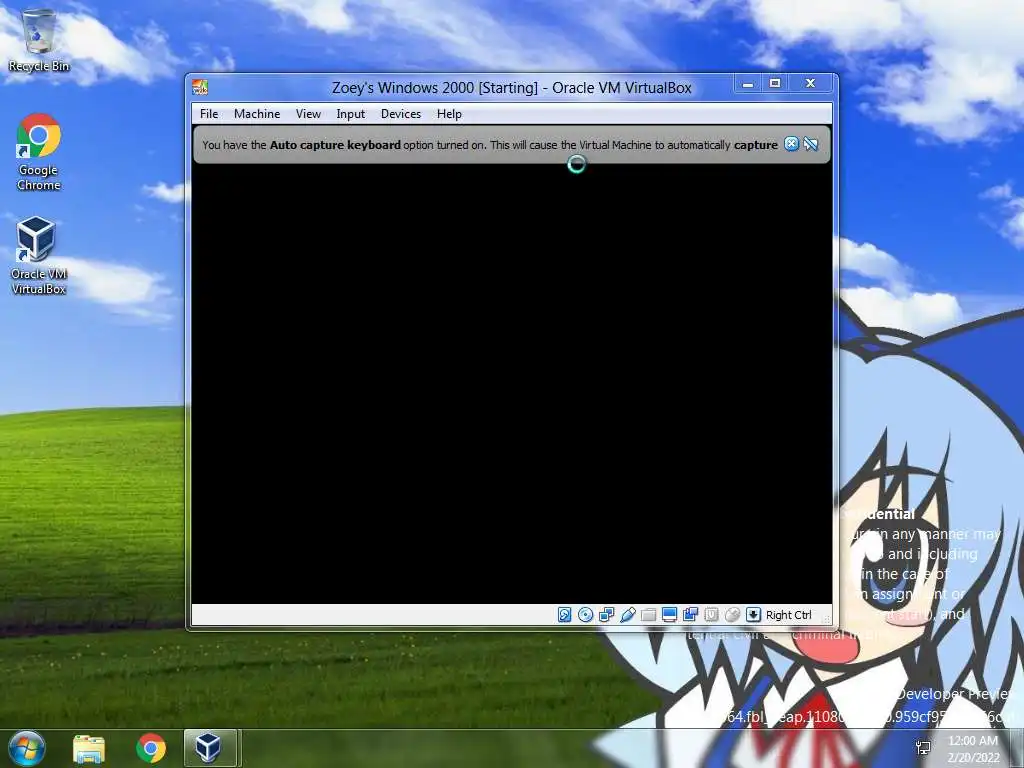Select the Oracle VM VirtualBox desktop shortcut
The width and height of the screenshot is (1024, 768).
[39, 255]
